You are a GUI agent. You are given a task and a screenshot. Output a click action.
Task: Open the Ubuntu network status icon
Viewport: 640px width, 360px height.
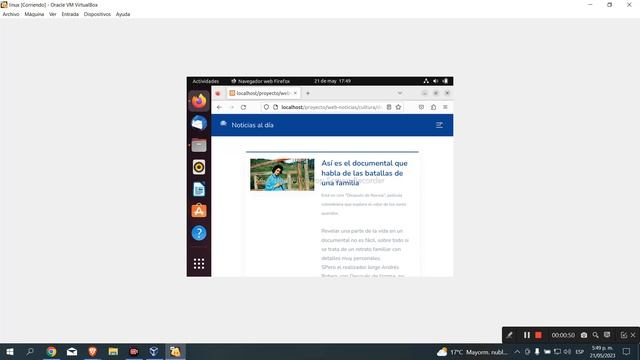click(426, 81)
